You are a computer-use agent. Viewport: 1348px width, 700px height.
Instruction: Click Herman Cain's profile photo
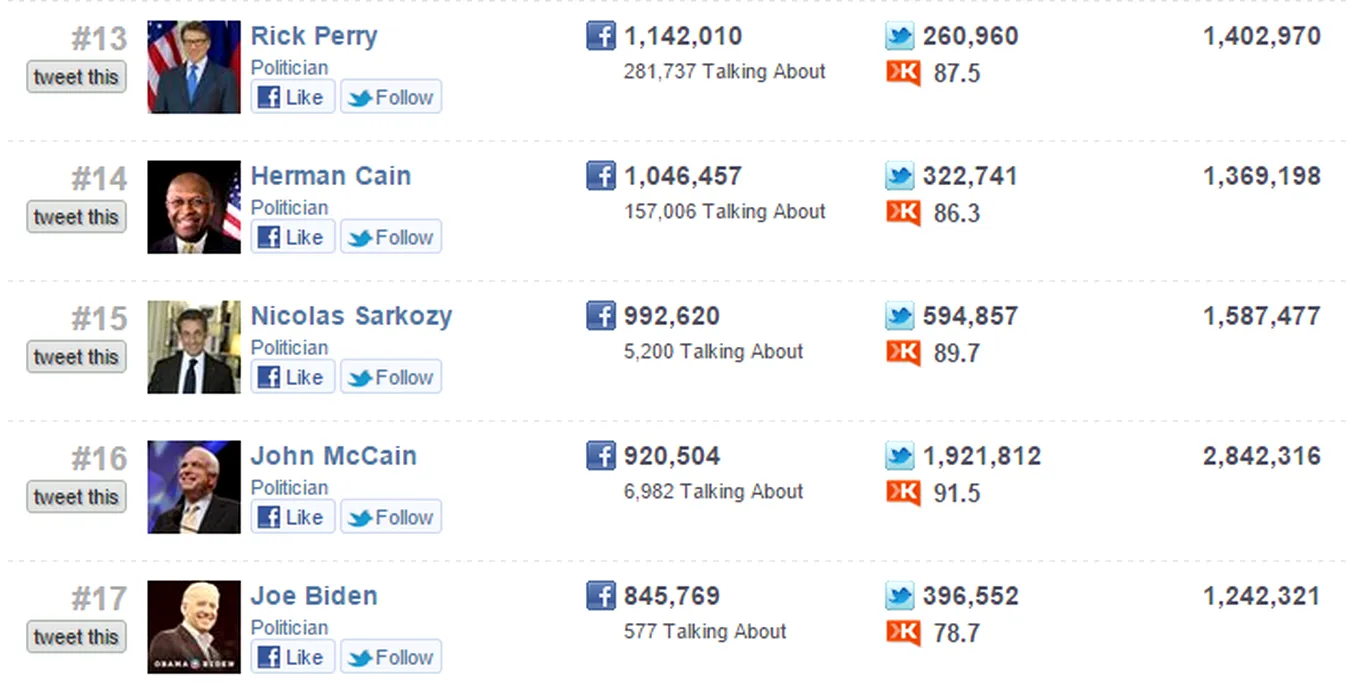point(194,207)
